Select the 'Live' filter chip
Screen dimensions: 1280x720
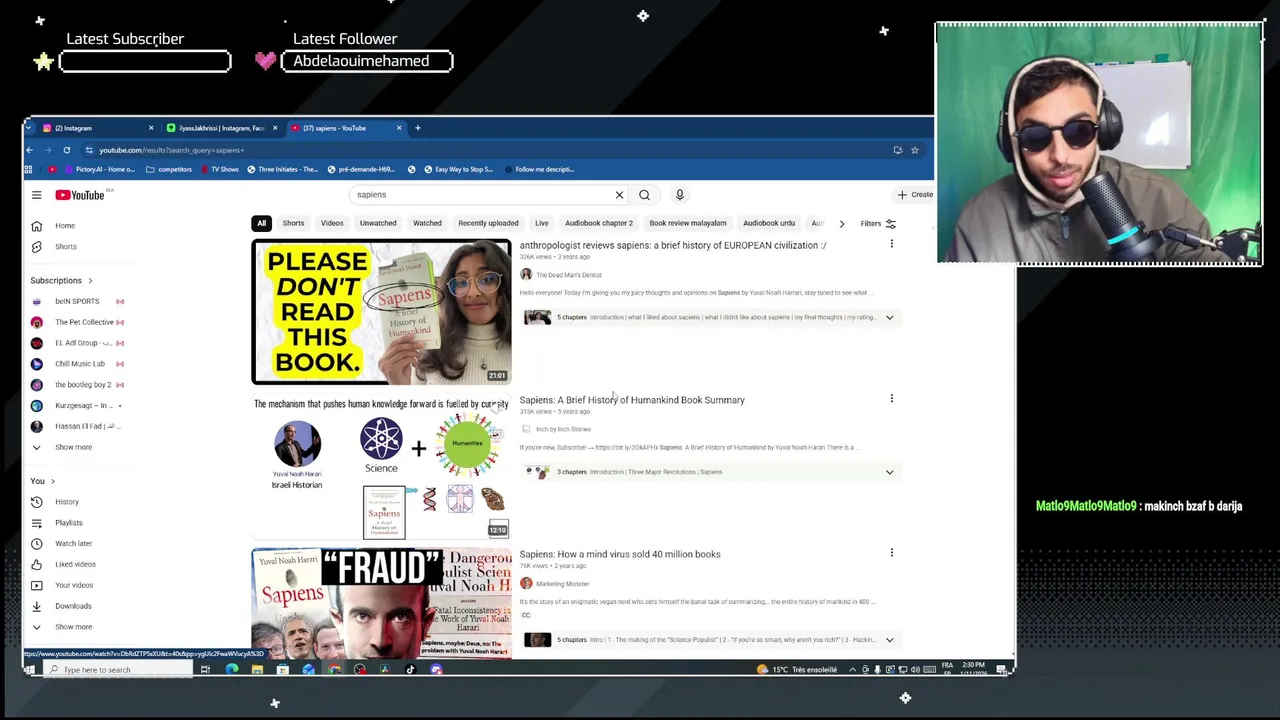pyautogui.click(x=541, y=223)
